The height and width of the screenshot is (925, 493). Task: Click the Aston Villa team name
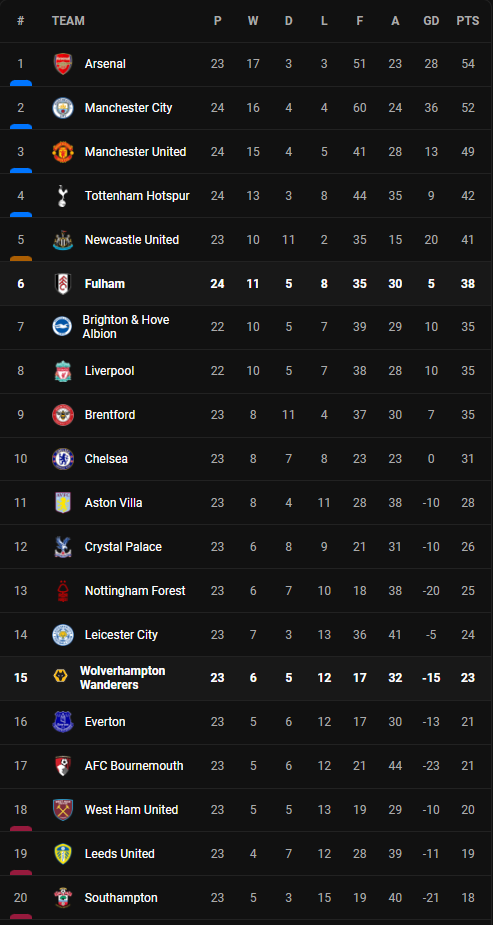(114, 503)
